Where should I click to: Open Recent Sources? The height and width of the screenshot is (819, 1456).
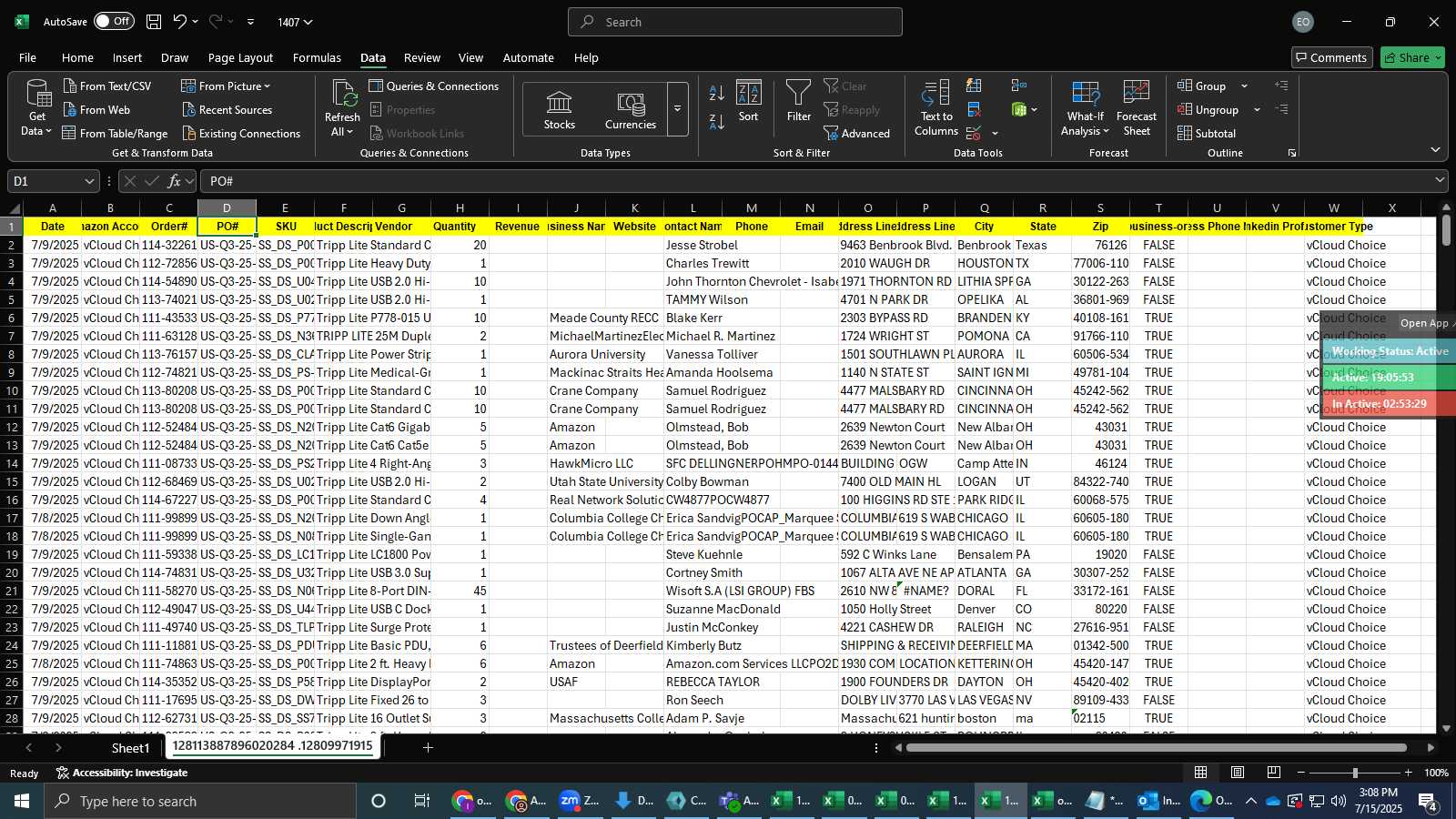coord(227,109)
